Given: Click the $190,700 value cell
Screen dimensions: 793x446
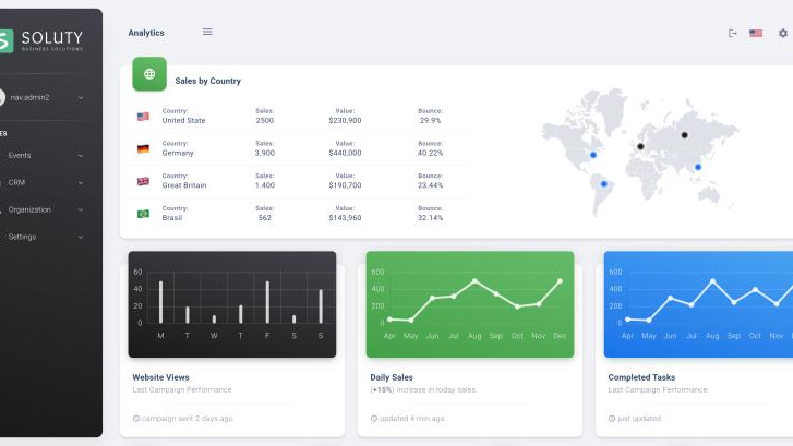Looking at the screenshot, I should point(345,185).
